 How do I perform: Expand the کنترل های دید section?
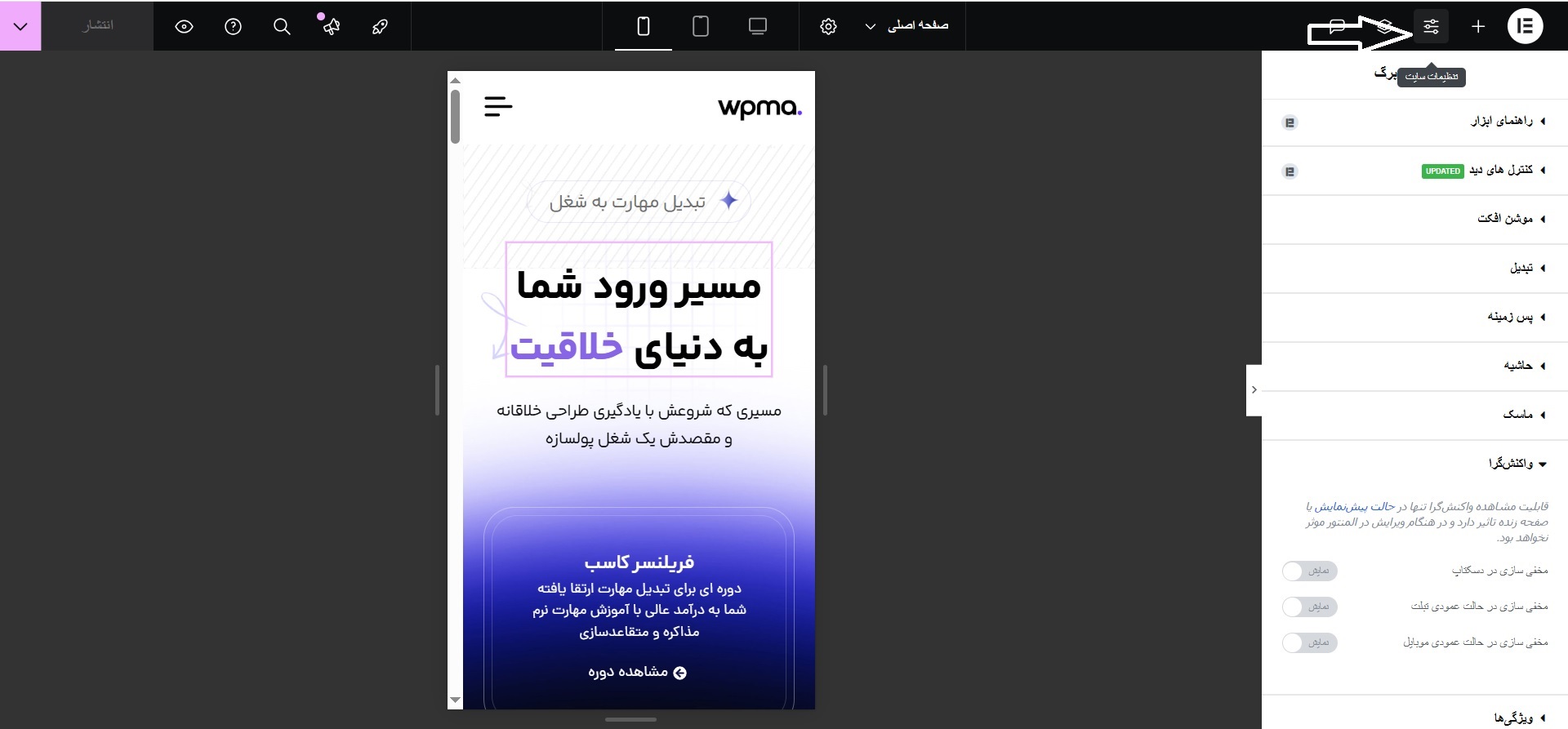(1414, 171)
